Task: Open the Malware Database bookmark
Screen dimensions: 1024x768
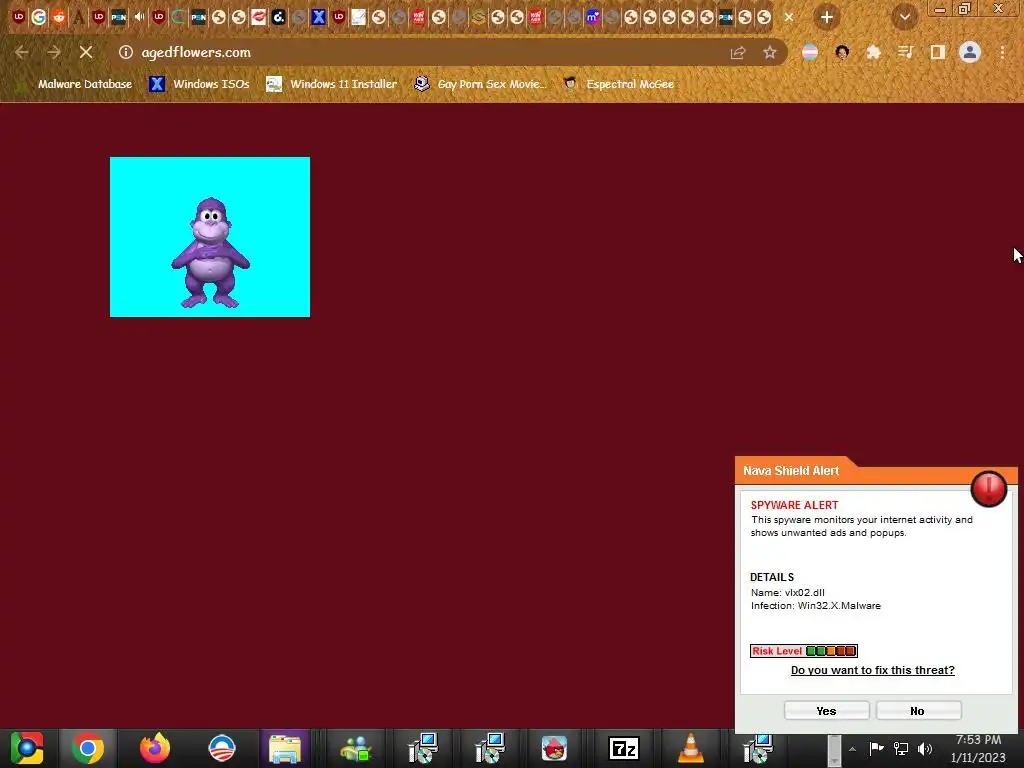Action: click(77, 84)
